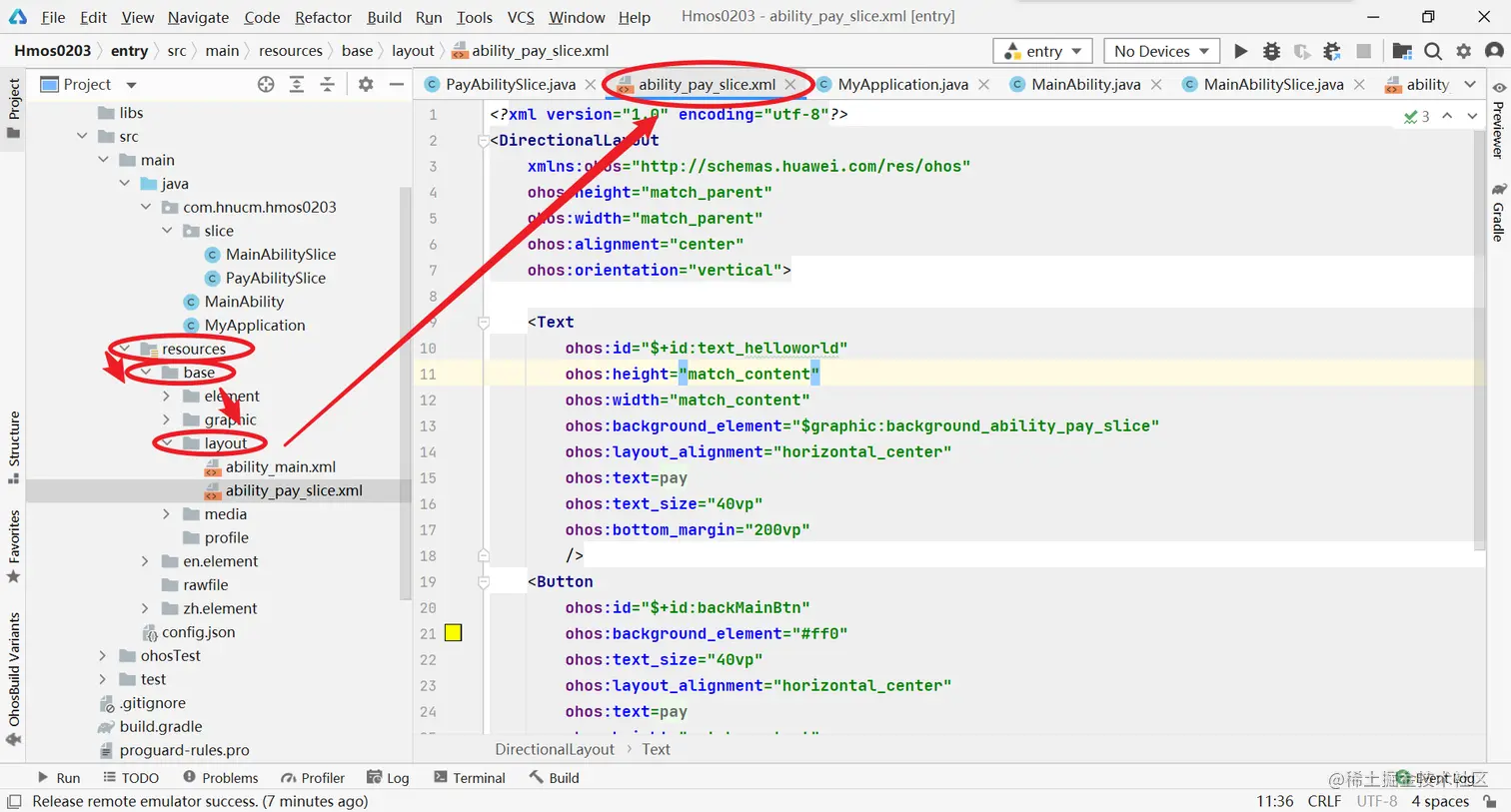Toggle the Project side tab

(x=13, y=108)
